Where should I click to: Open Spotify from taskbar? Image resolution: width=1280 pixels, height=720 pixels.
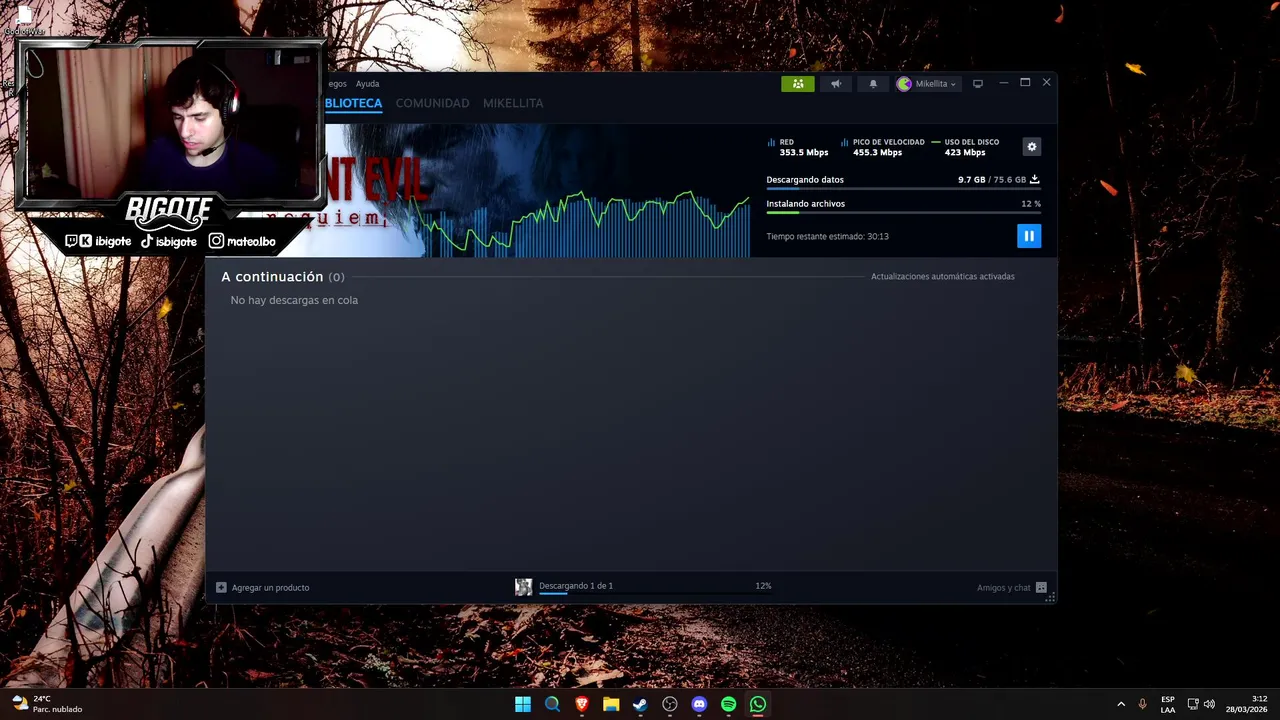tap(729, 704)
